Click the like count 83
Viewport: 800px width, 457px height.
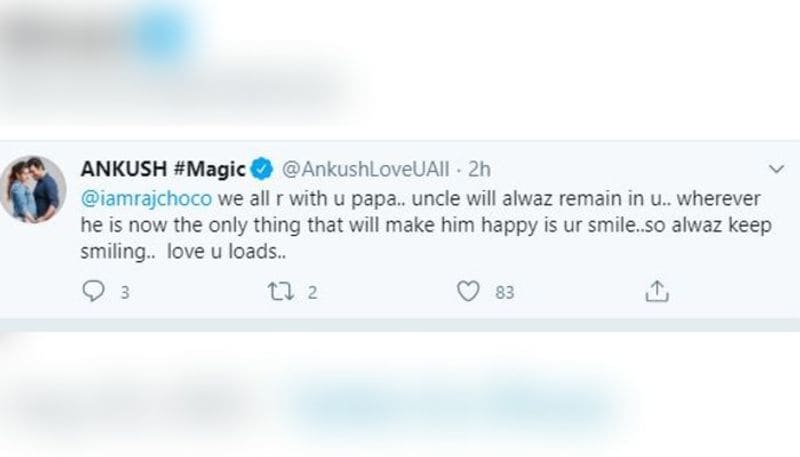505,293
